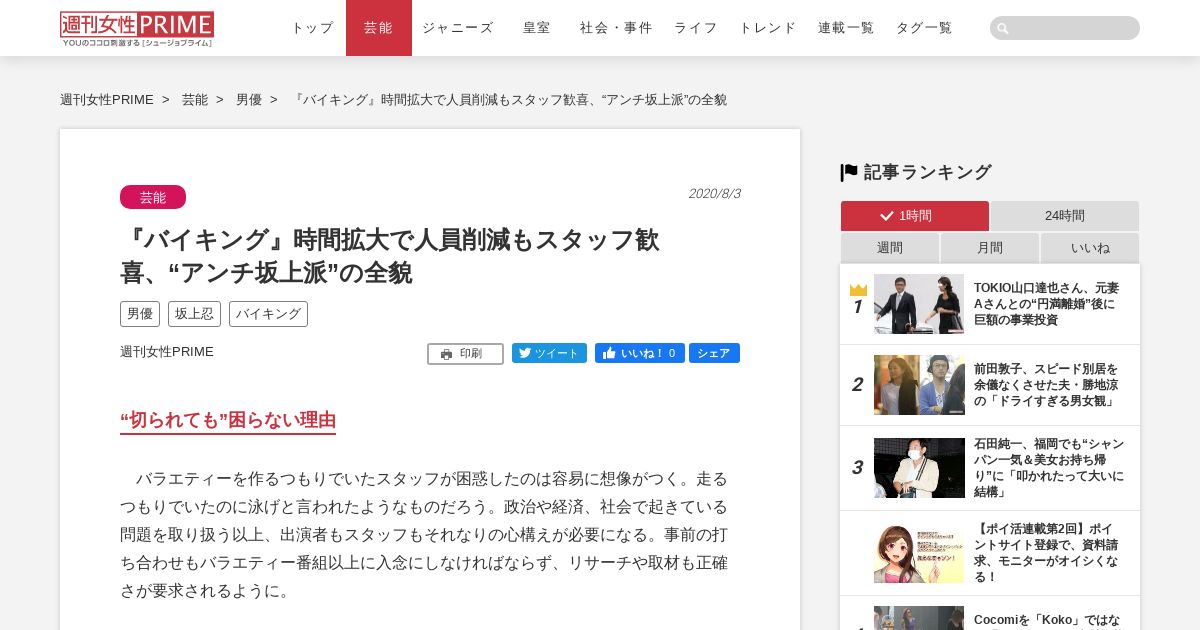This screenshot has width=1200, height=630.
Task: Select the 坂上忍 tag
Action: click(x=194, y=314)
